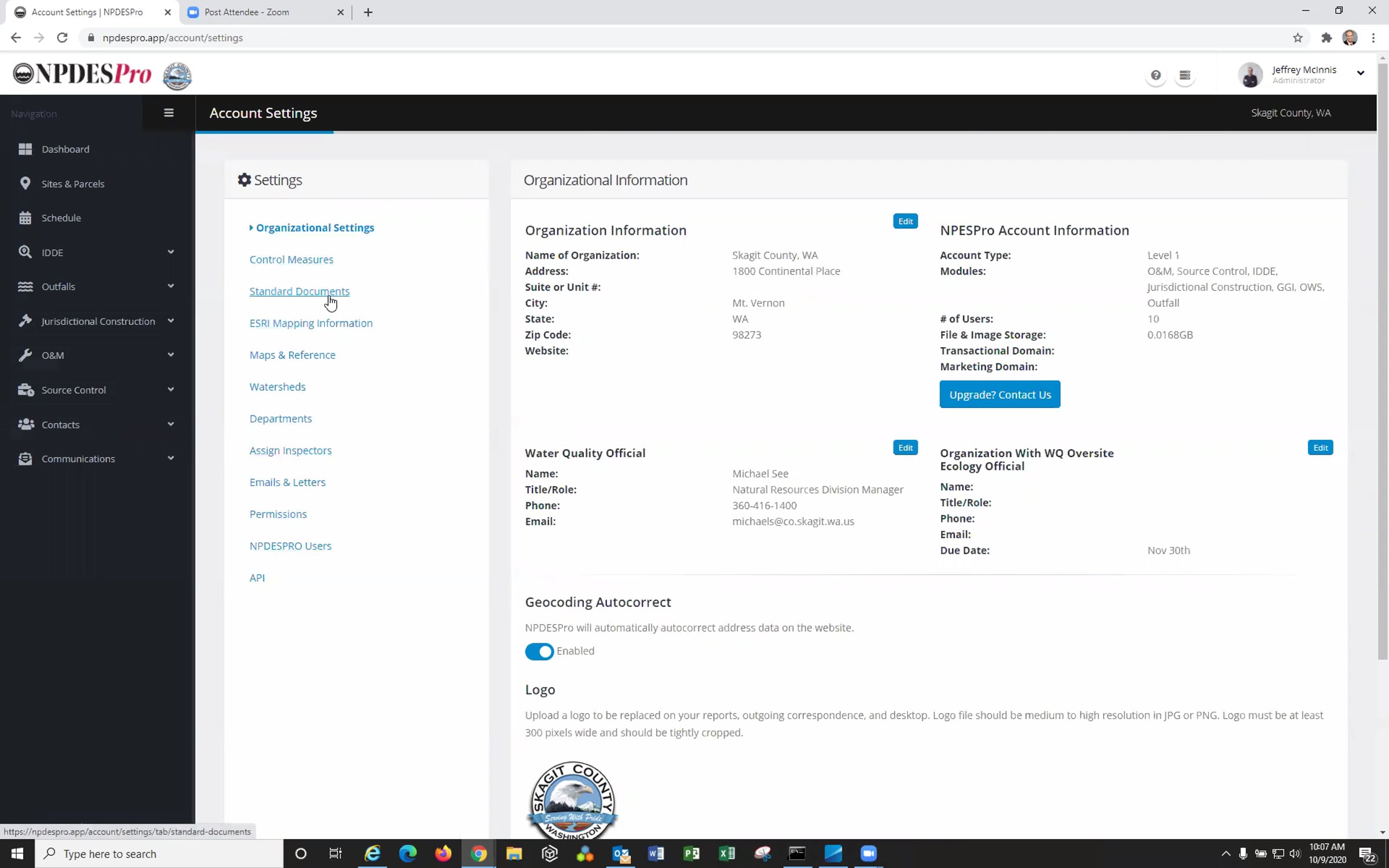Open Dashboard from sidebar
The image size is (1389, 868).
(65, 149)
